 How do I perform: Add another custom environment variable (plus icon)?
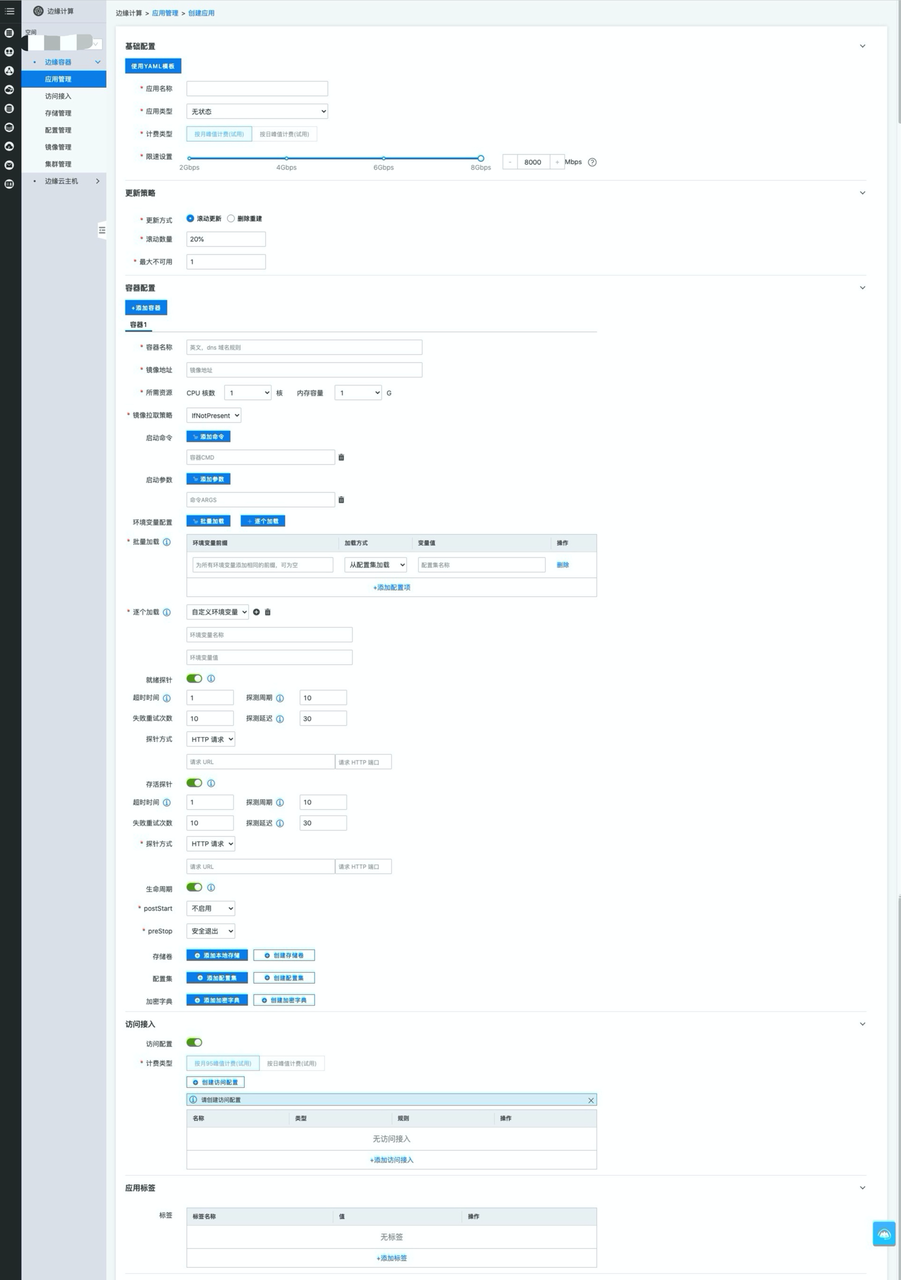pos(256,612)
